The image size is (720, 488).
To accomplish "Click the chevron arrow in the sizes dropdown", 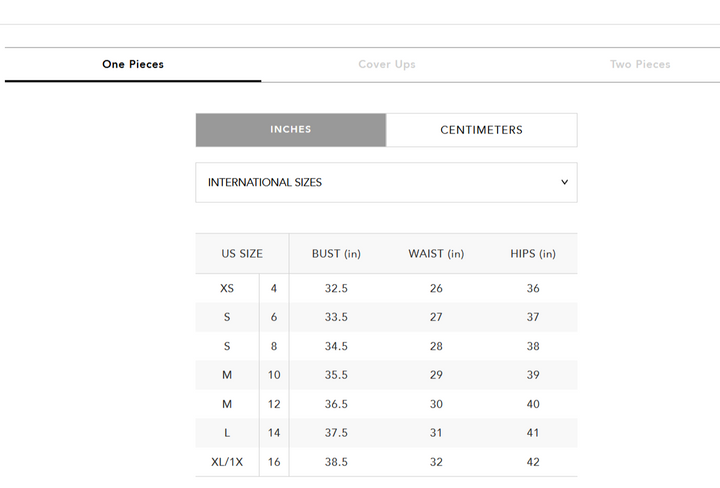I will click(564, 183).
